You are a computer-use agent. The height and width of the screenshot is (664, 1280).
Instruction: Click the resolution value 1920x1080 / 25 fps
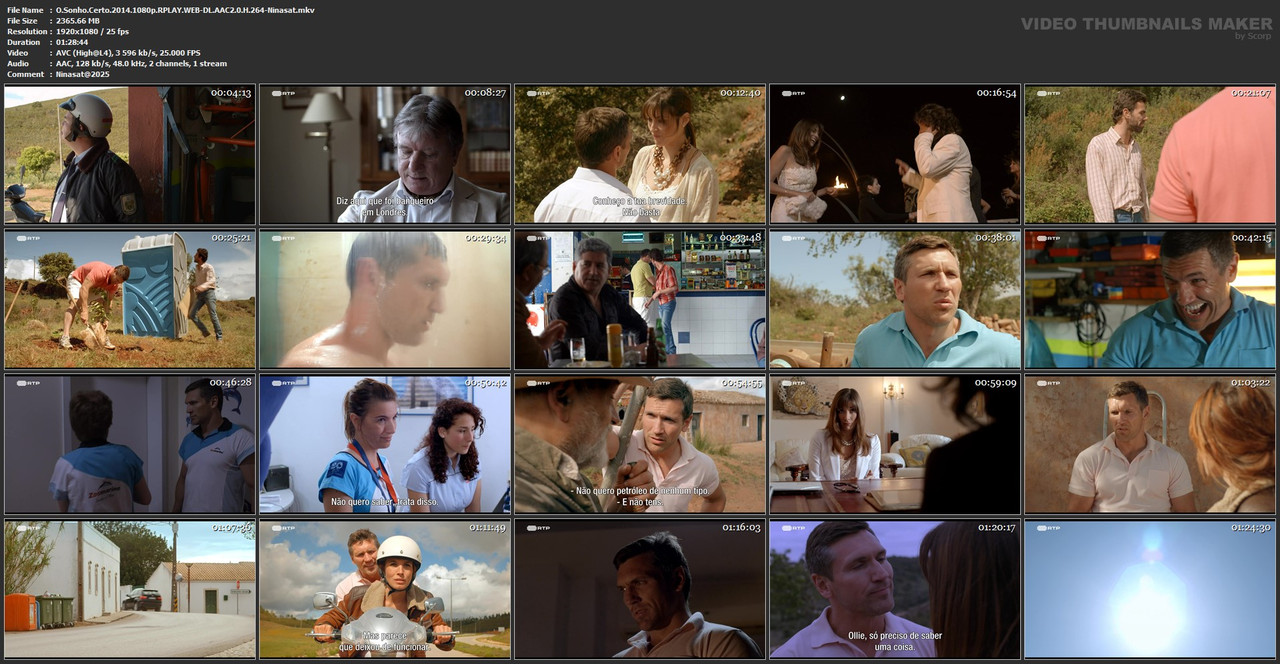[x=92, y=31]
